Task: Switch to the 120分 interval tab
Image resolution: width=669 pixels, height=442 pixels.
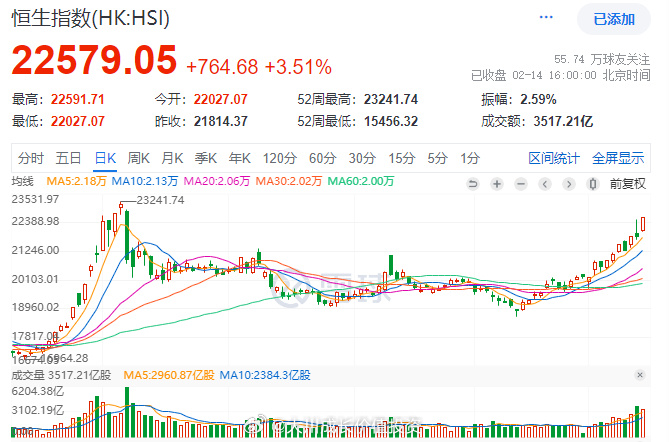Action: coord(279,158)
